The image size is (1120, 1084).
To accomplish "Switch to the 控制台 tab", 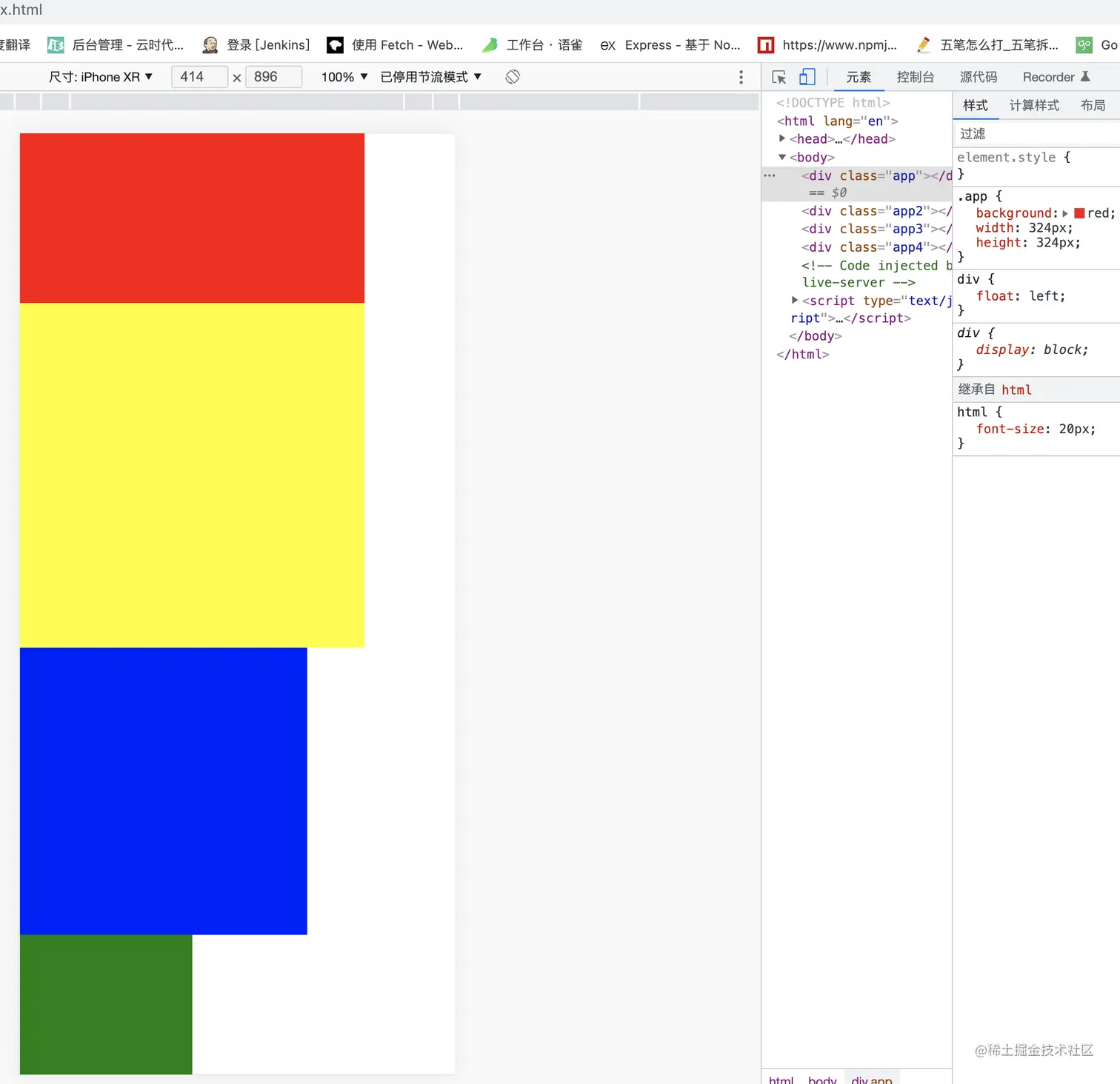I will pos(916,77).
